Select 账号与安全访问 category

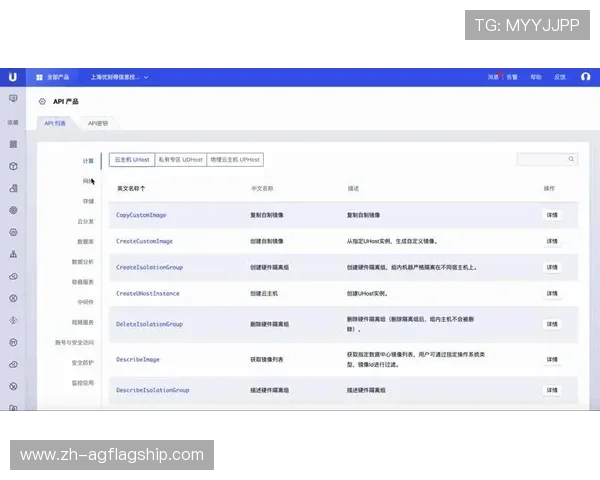74,343
